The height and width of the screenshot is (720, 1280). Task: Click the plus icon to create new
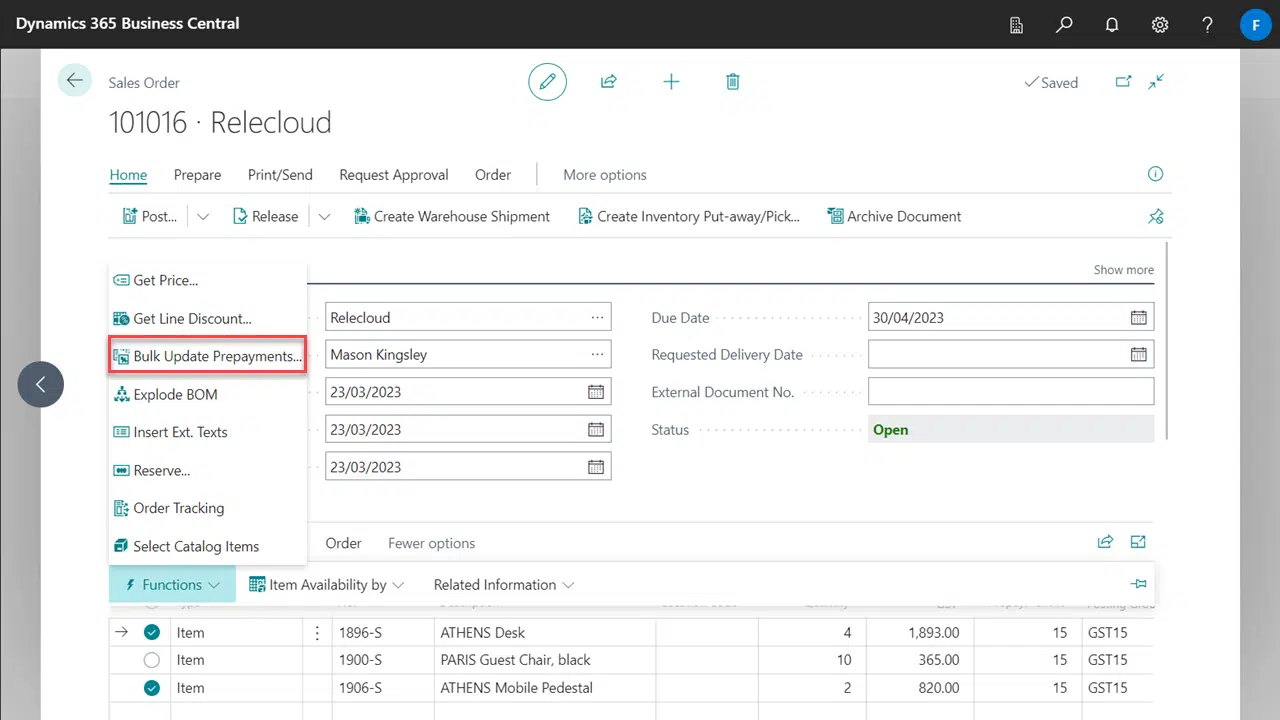pyautogui.click(x=671, y=82)
